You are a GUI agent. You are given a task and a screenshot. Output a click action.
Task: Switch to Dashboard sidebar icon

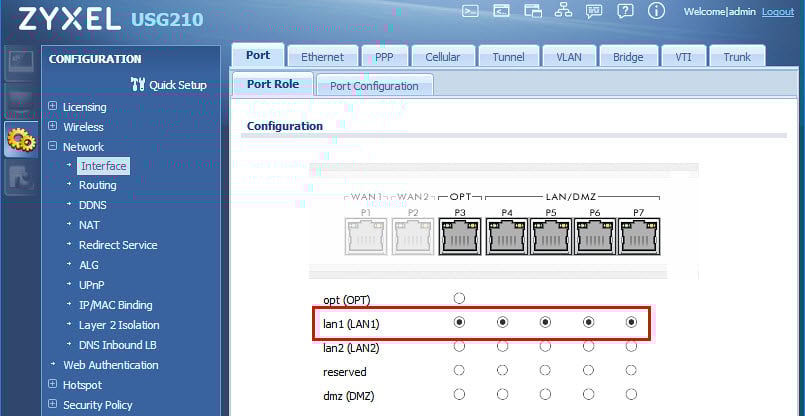21,63
